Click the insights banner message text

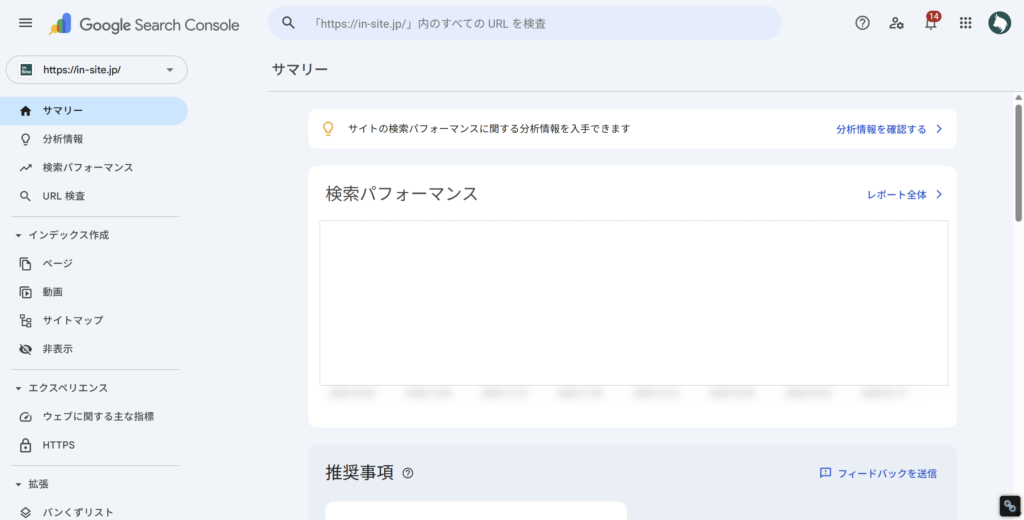(489, 129)
